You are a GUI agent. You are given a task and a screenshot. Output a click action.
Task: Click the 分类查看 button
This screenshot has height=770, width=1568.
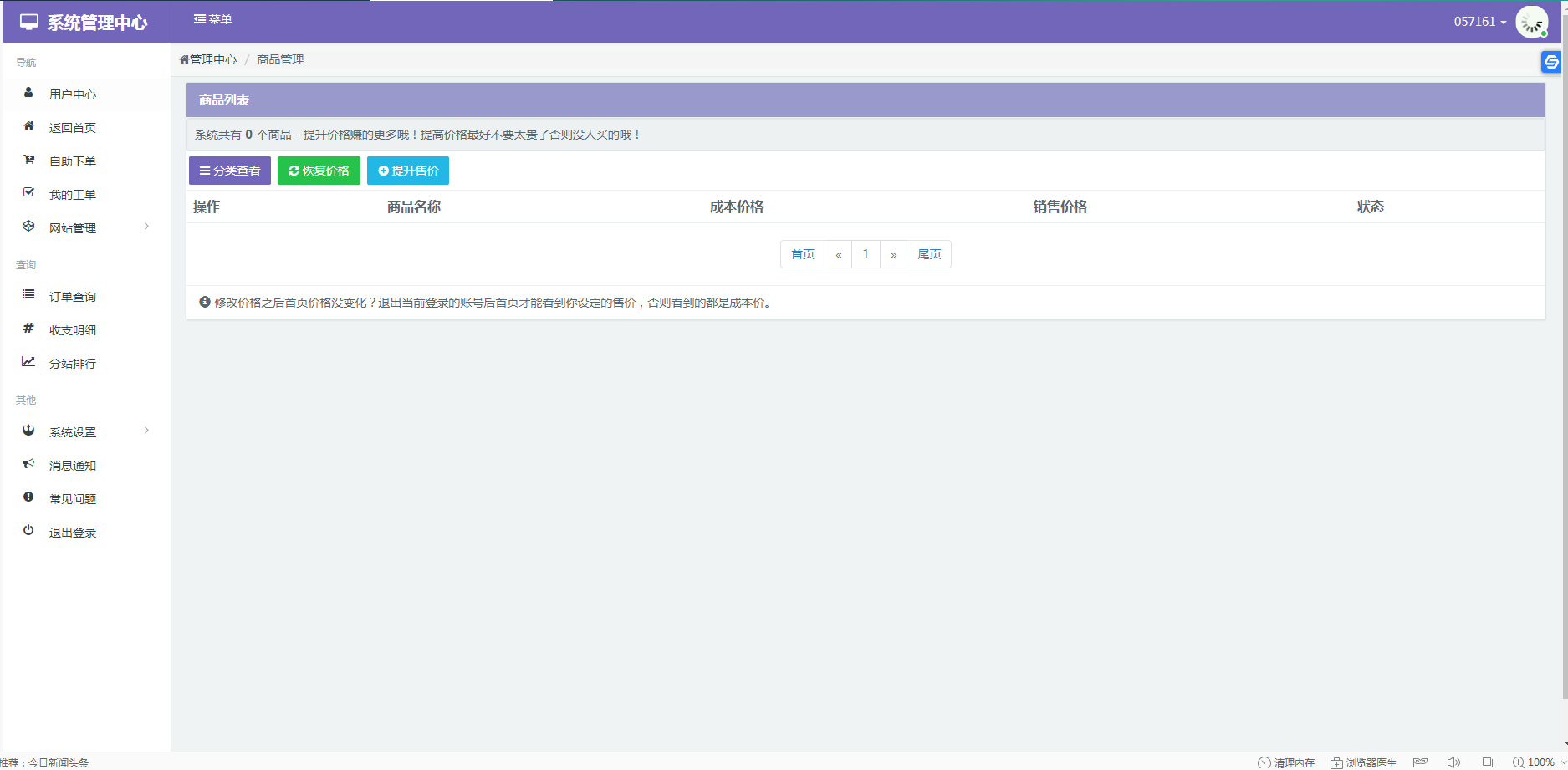(230, 171)
